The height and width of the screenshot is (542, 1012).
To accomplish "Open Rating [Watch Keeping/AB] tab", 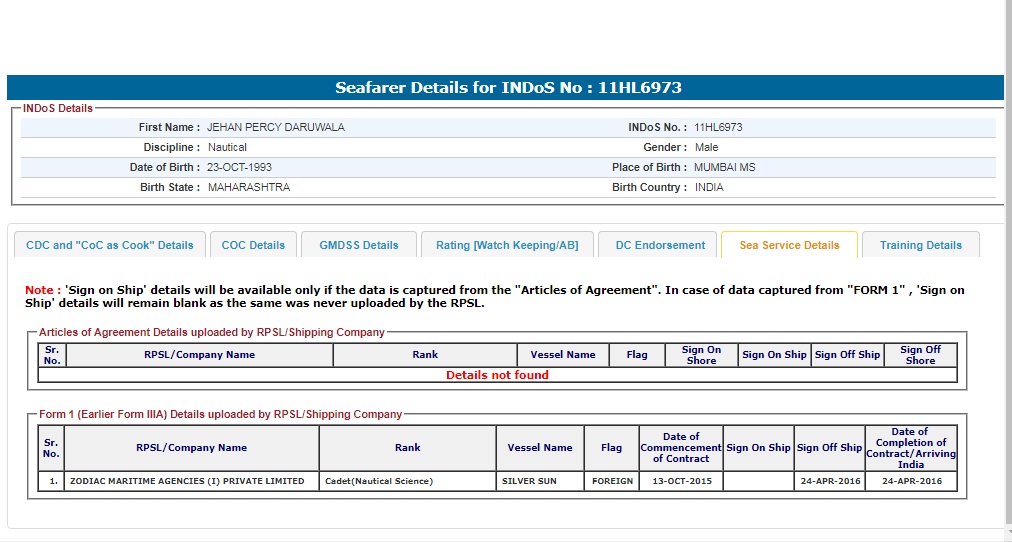I will click(507, 245).
